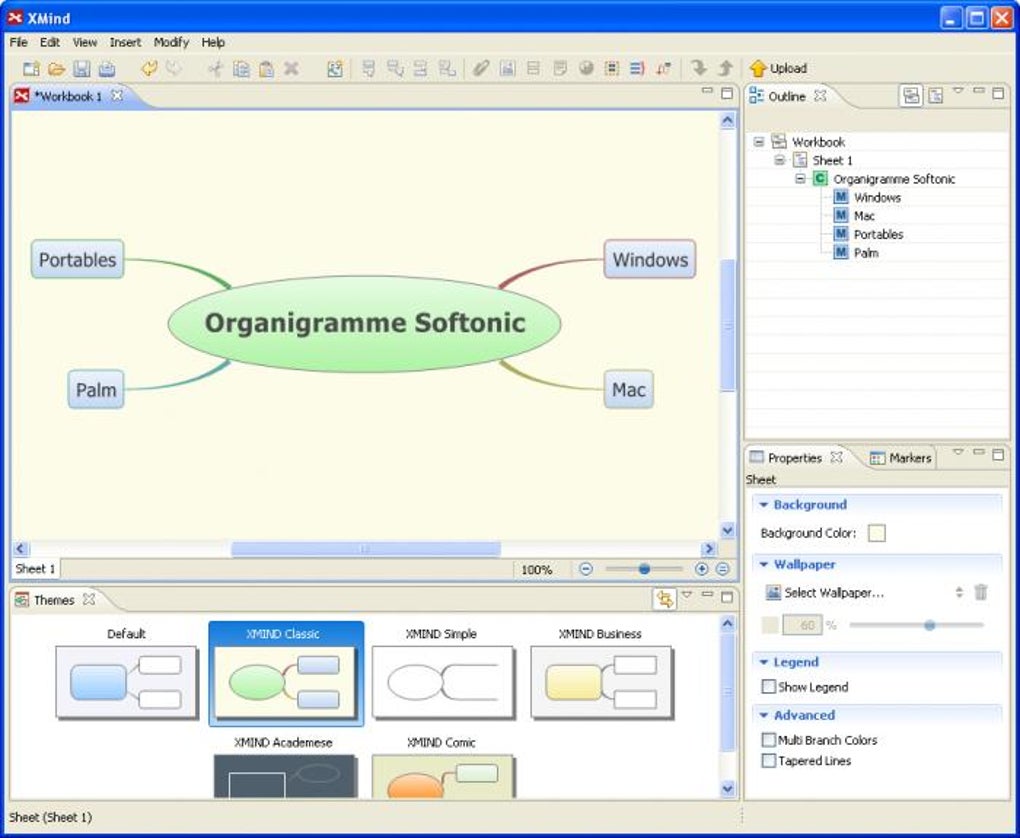1020x838 pixels.
Task: Click the Summary bracket toolbar icon
Action: coord(637,68)
